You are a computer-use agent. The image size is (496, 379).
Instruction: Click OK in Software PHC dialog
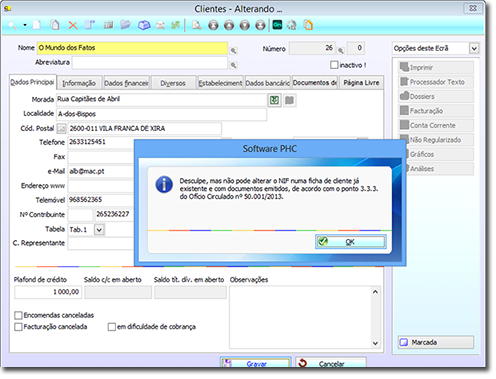coord(351,242)
